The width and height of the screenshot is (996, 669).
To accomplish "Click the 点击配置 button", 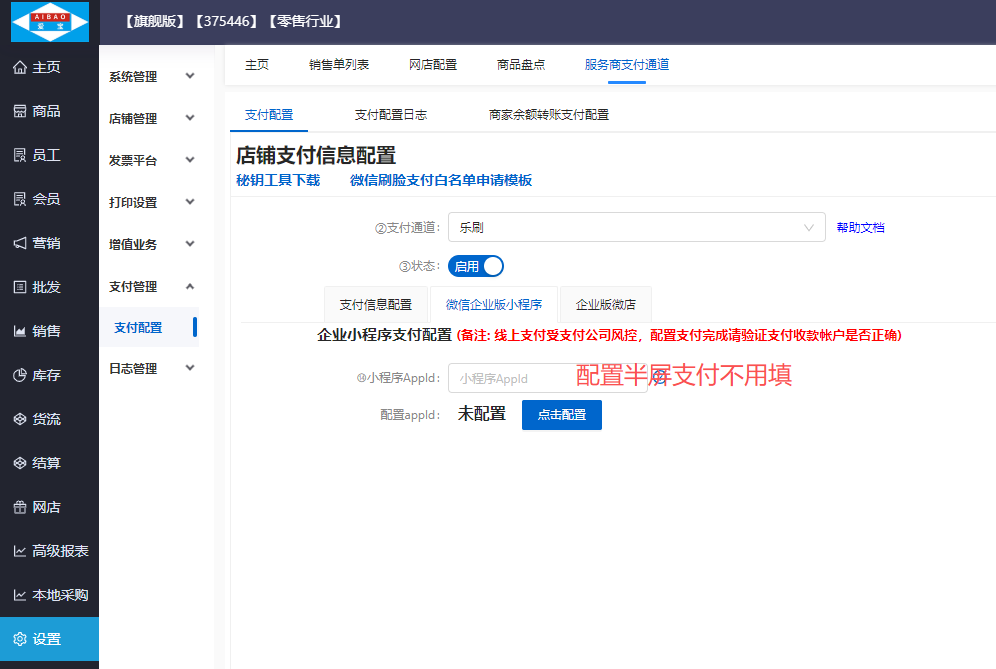I will click(x=561, y=414).
